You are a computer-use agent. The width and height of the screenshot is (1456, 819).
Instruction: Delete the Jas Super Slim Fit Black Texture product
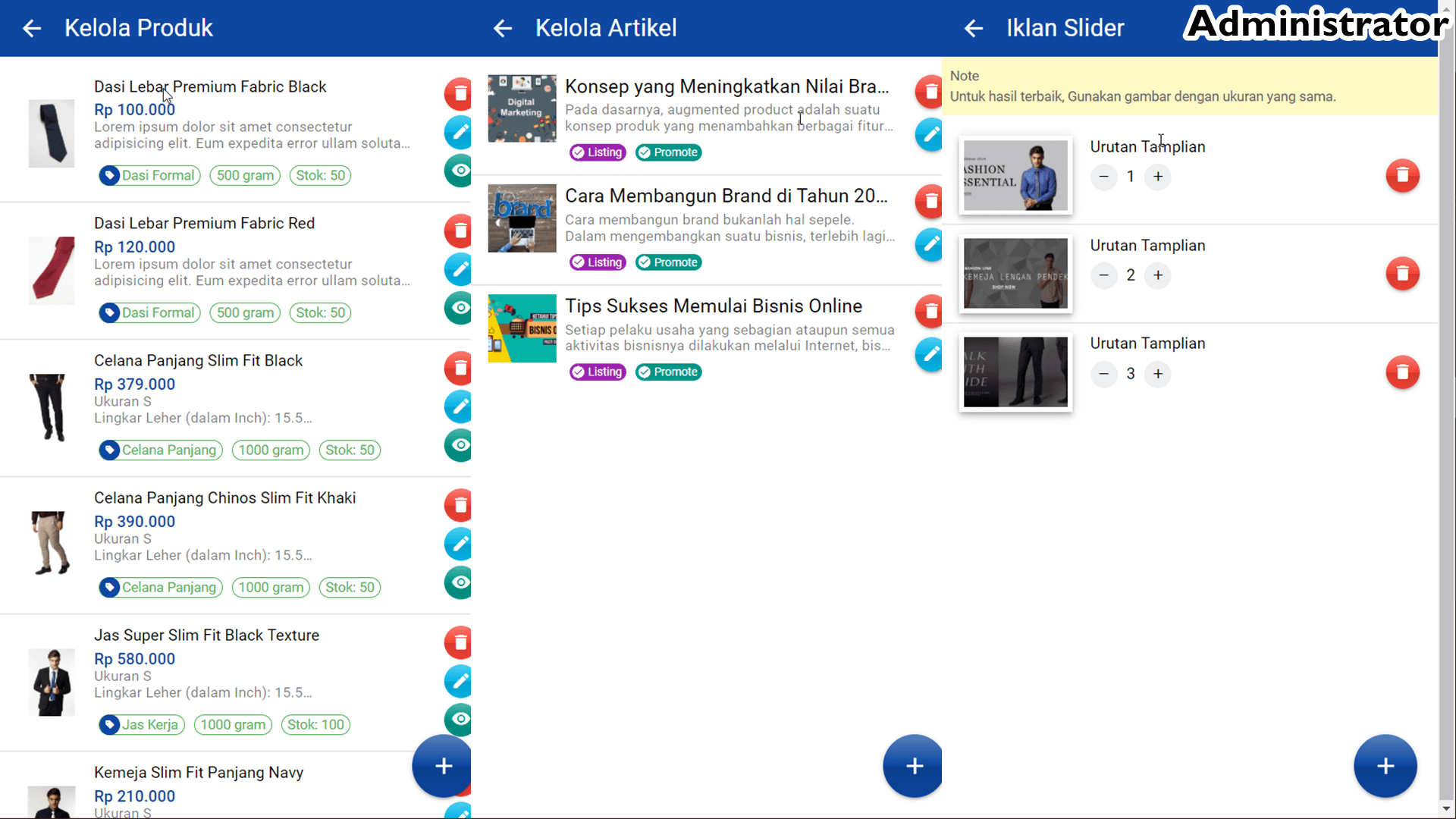click(458, 642)
